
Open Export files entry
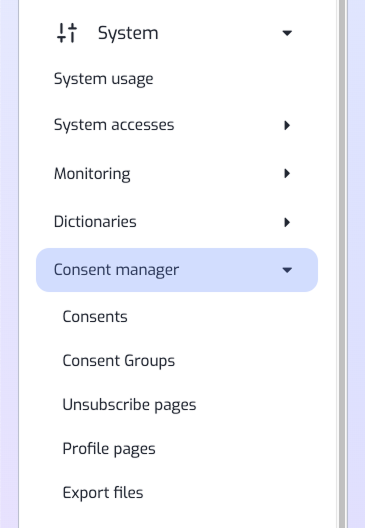point(103,493)
